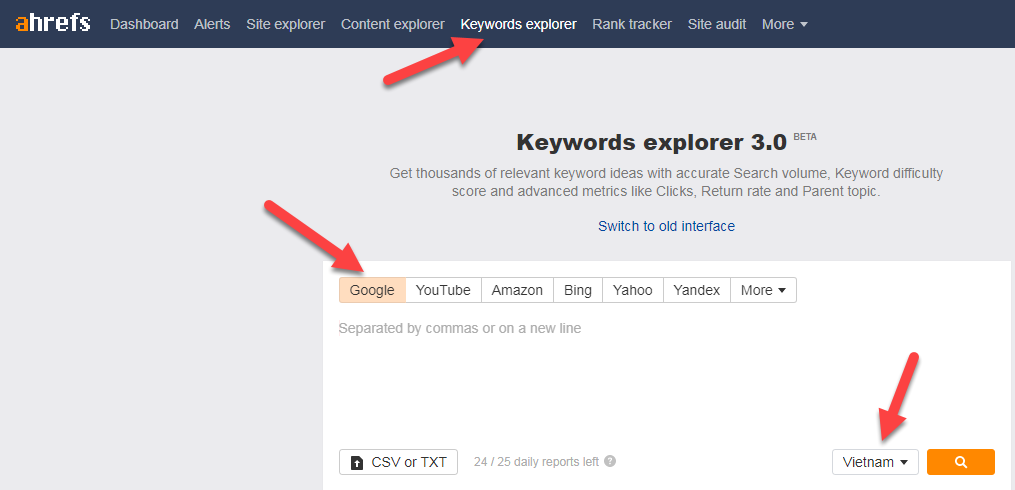Select the Amazon search engine tab
This screenshot has width=1015, height=490.
coord(517,290)
